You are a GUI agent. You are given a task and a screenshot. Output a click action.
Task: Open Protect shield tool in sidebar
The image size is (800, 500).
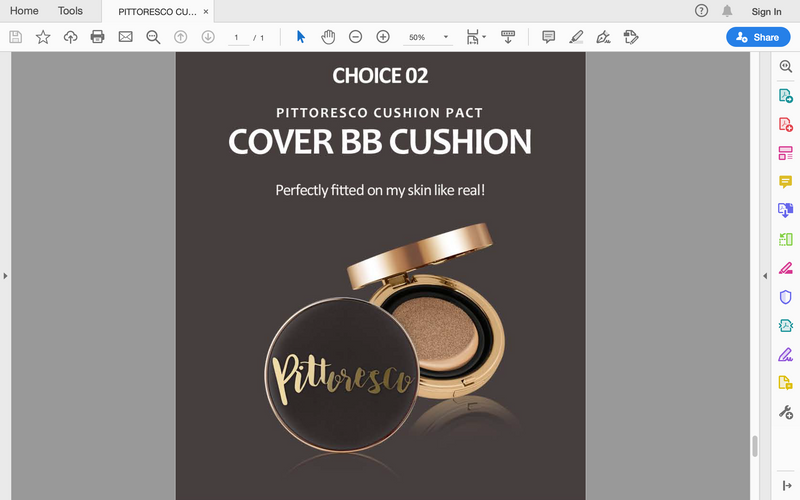(786, 296)
